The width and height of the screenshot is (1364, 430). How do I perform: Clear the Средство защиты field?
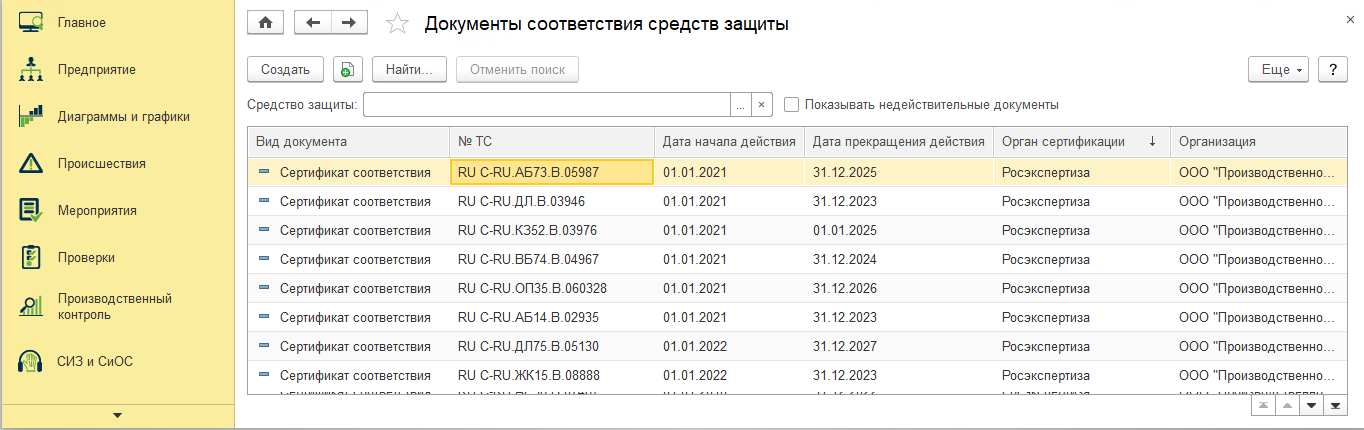coord(762,105)
